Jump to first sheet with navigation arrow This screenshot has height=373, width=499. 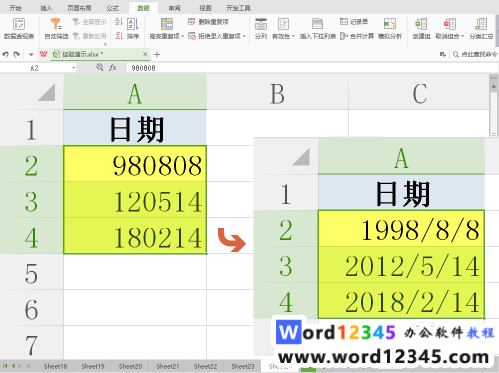(5, 366)
